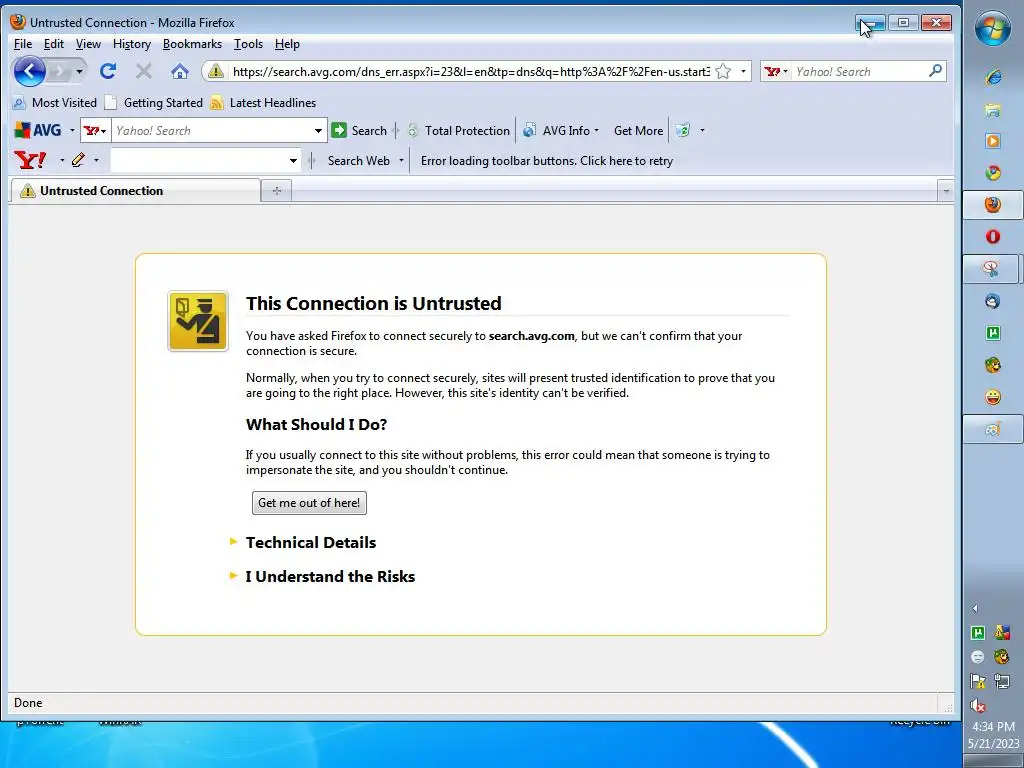
Task: Open Action Center flag in system tray
Action: point(978,681)
